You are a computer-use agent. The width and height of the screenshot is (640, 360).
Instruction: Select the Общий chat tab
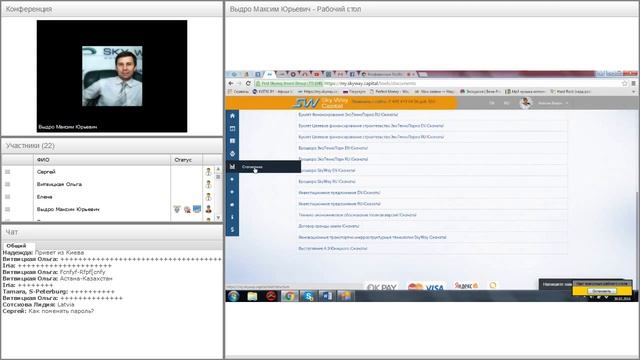pyautogui.click(x=17, y=246)
